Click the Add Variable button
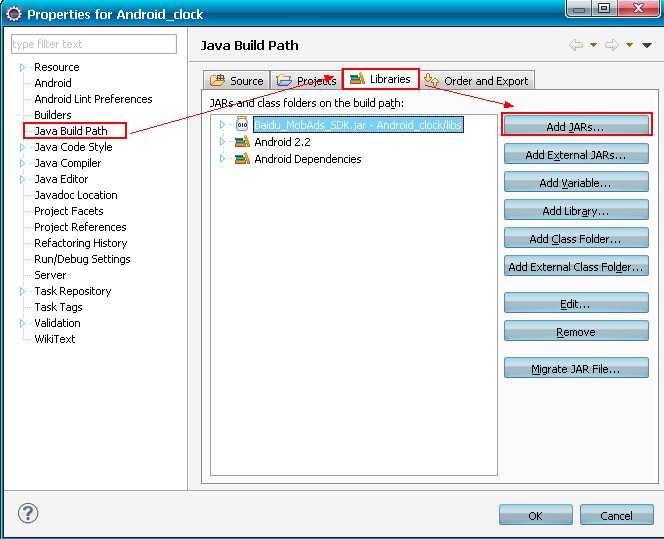664x539 pixels. [576, 182]
